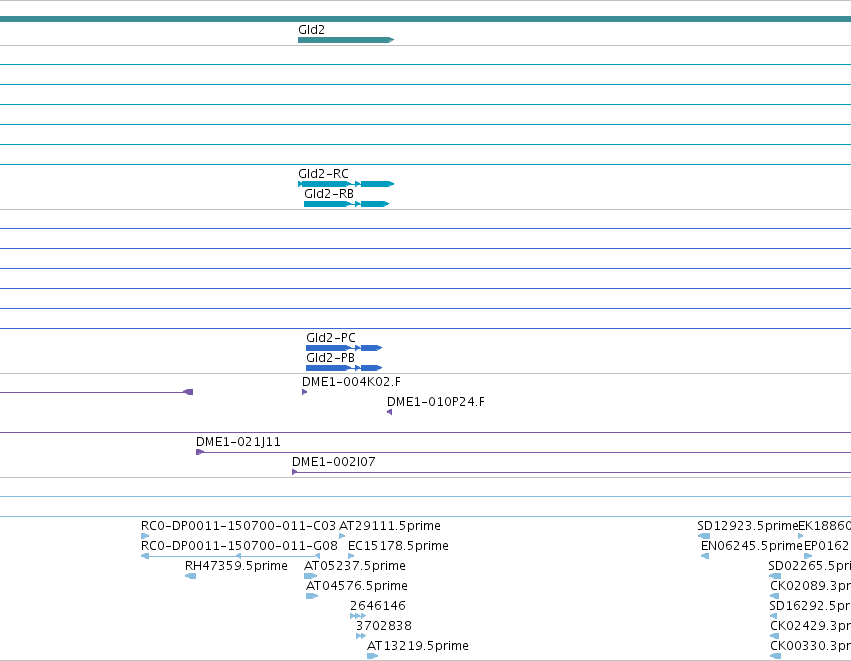Select the EN06245.5prime label
This screenshot has height=661, width=851.
[752, 546]
